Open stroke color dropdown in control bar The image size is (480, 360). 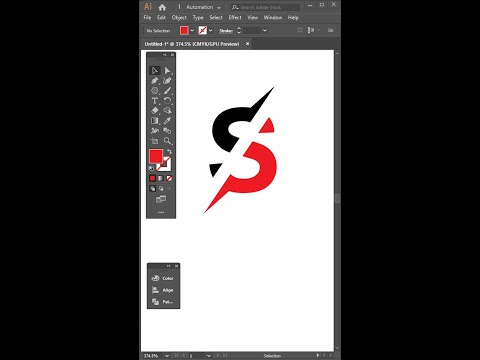coord(211,30)
